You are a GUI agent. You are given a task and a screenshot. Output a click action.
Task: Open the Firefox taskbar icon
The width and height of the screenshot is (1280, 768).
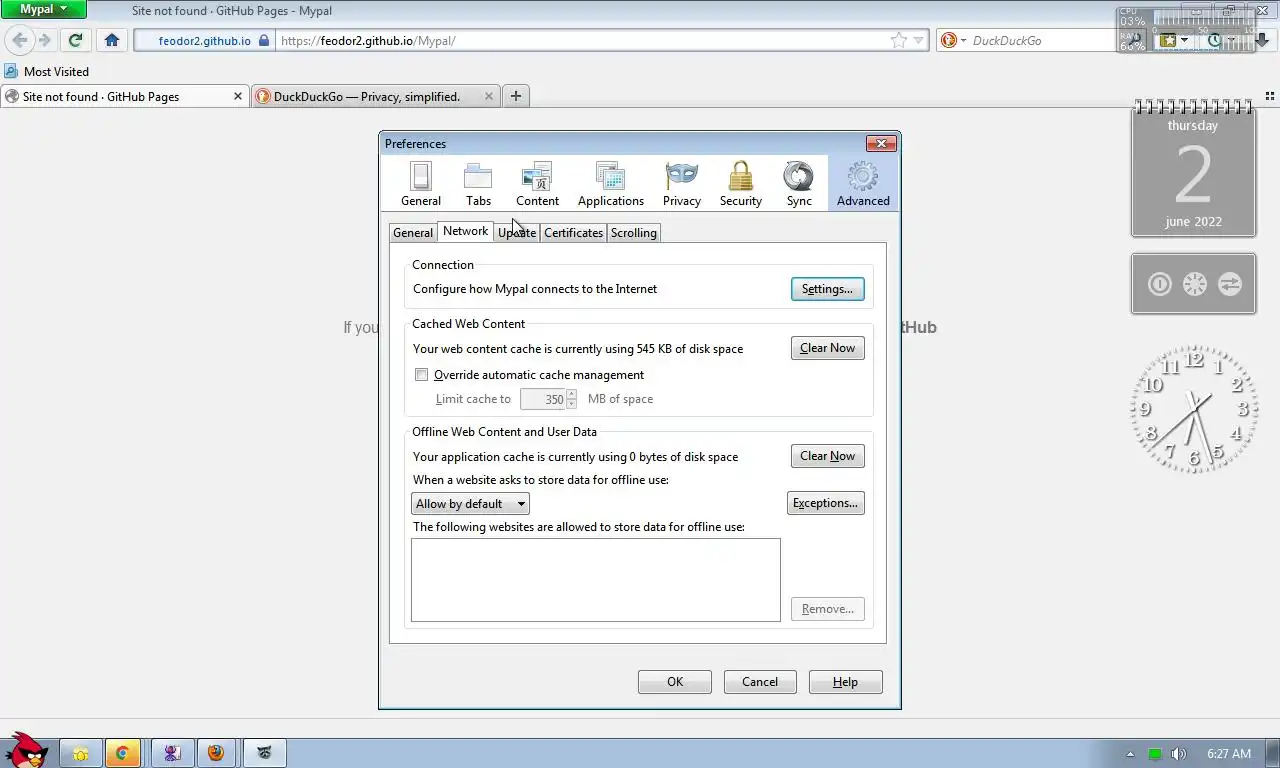[215, 753]
